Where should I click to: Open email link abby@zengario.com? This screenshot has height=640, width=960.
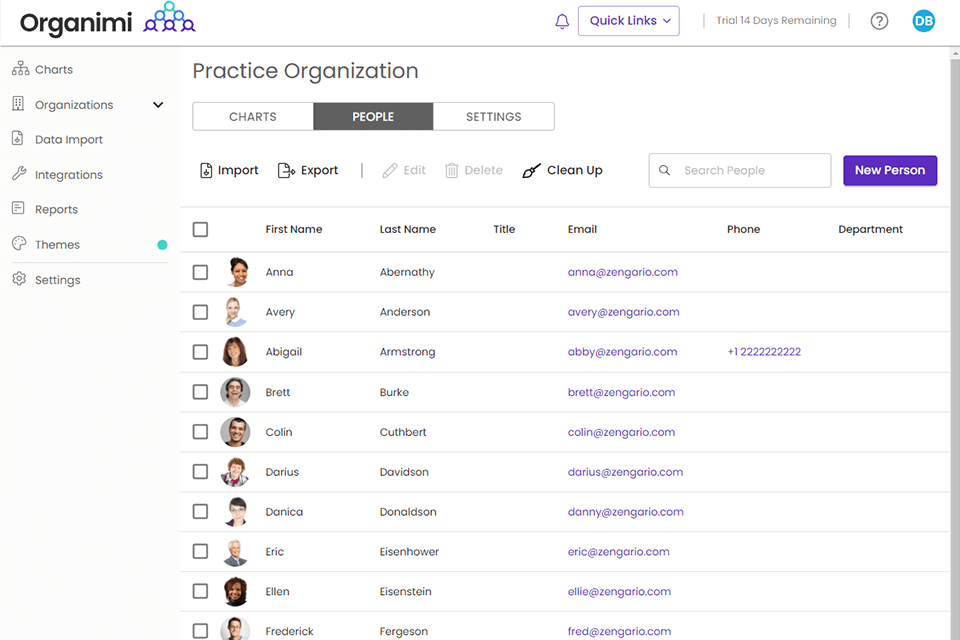(x=622, y=352)
